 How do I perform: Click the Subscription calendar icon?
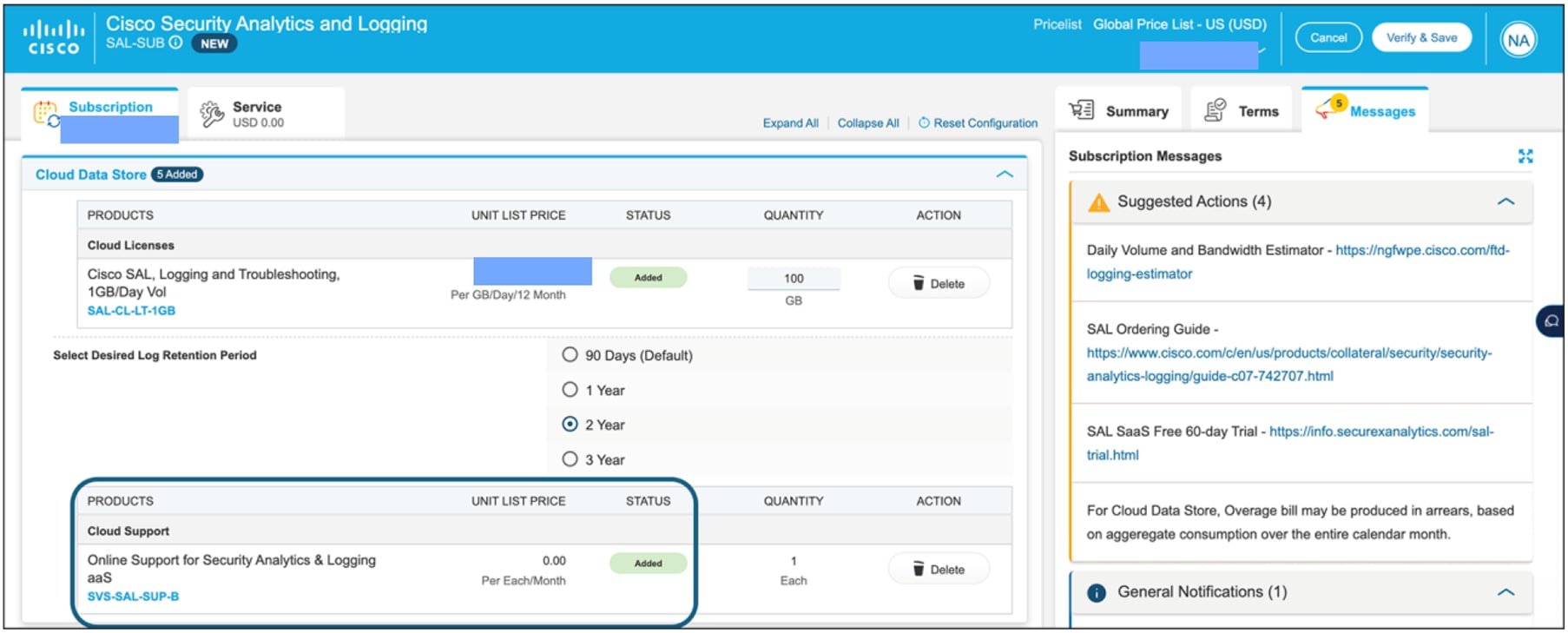[x=45, y=114]
